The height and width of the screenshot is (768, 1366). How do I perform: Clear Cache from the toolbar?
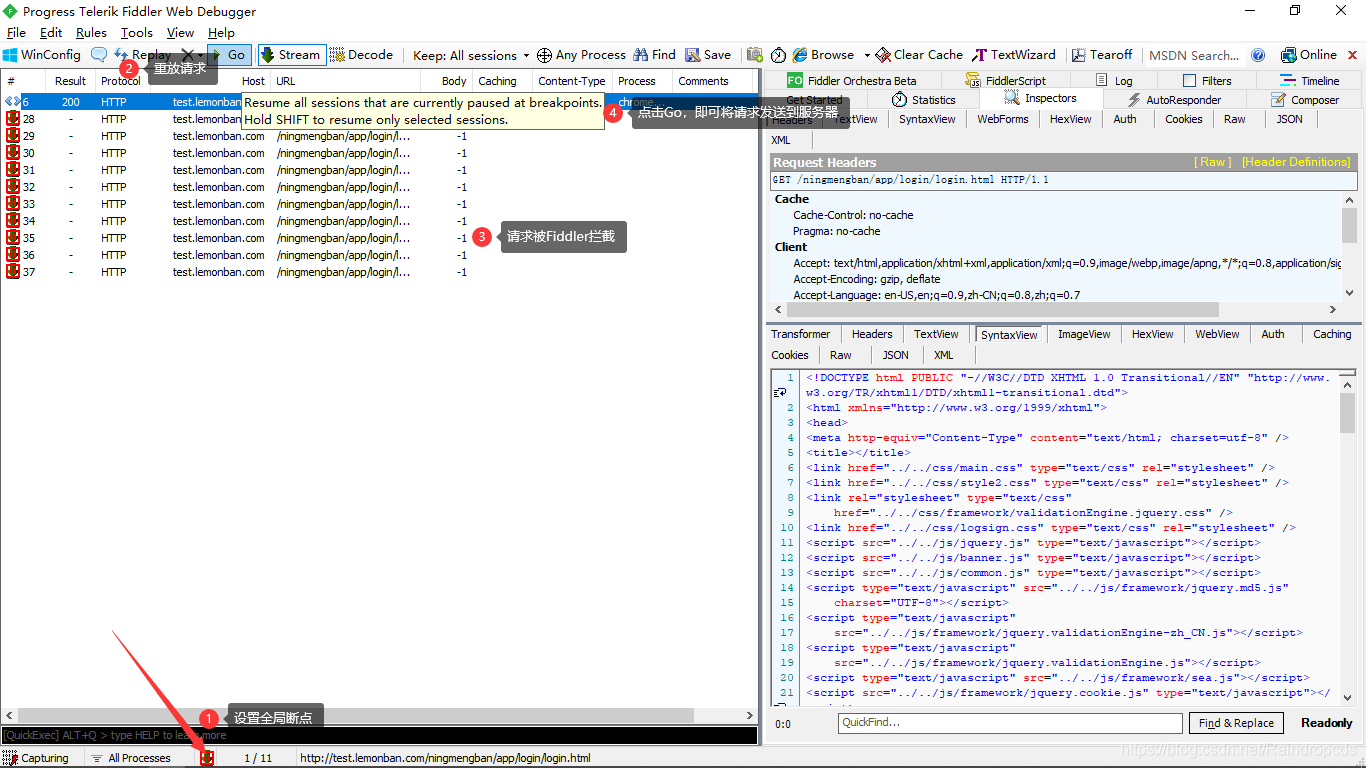[x=920, y=55]
